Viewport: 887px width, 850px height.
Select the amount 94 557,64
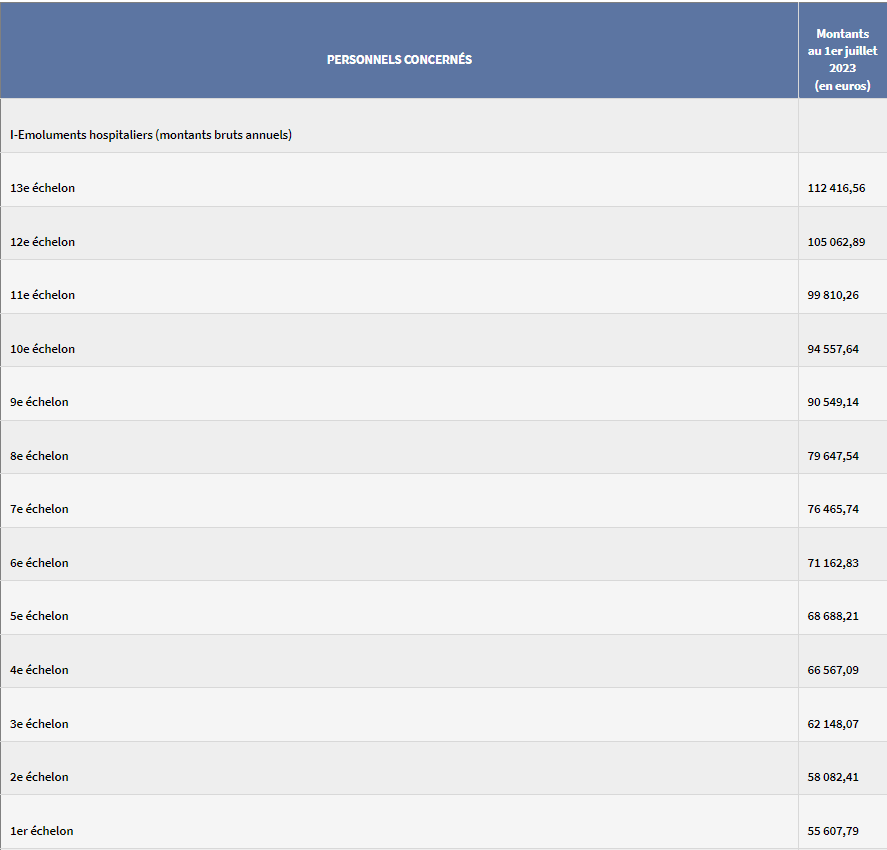tap(833, 349)
